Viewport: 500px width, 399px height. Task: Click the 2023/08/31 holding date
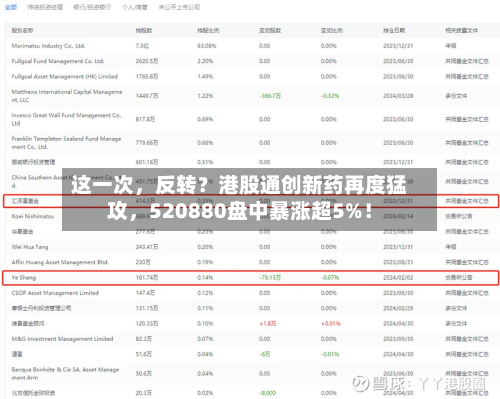[x=398, y=262]
